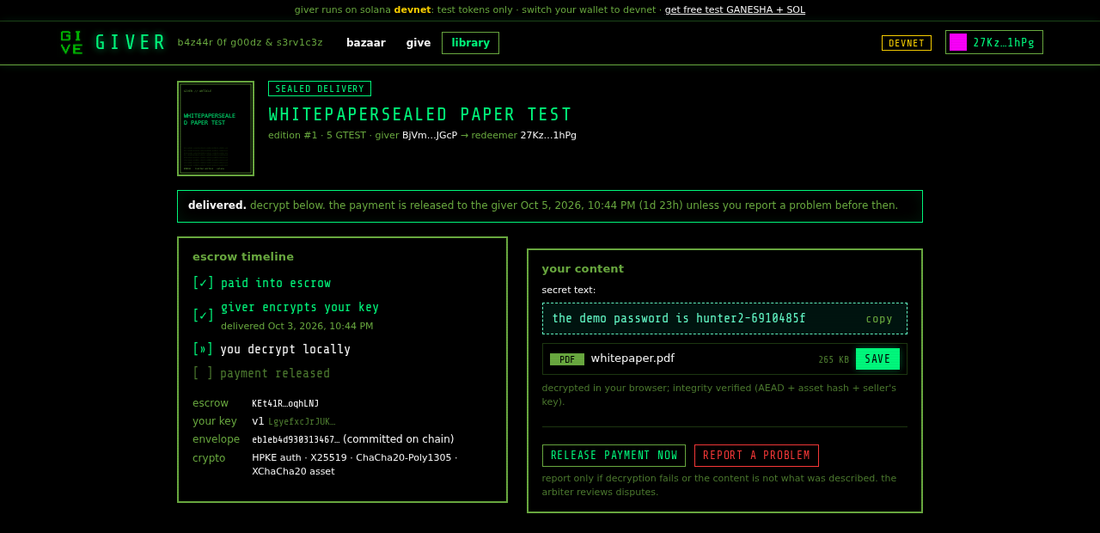1100x533 pixels.
Task: Open redeemer address 27Kz…1hPg
Action: pos(548,135)
